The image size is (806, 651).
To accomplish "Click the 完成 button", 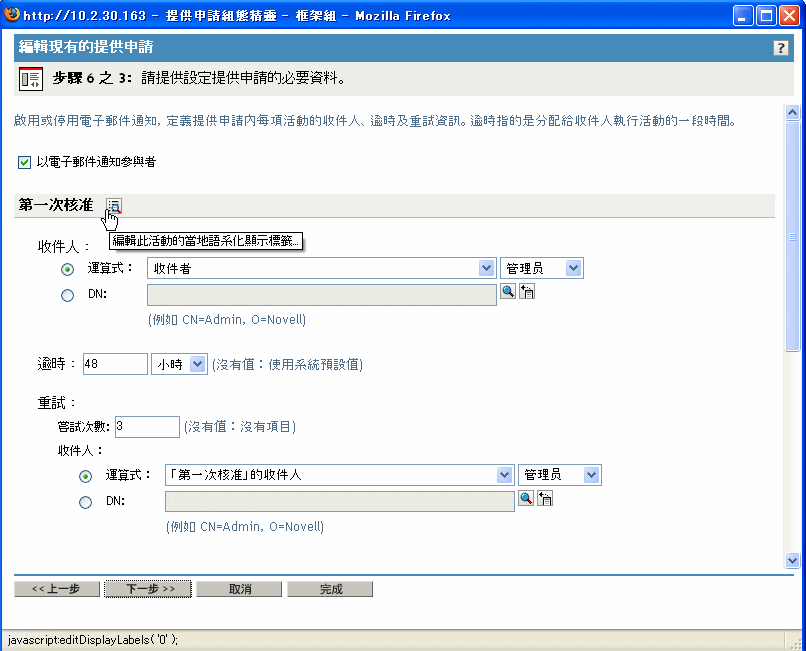I will coord(330,589).
